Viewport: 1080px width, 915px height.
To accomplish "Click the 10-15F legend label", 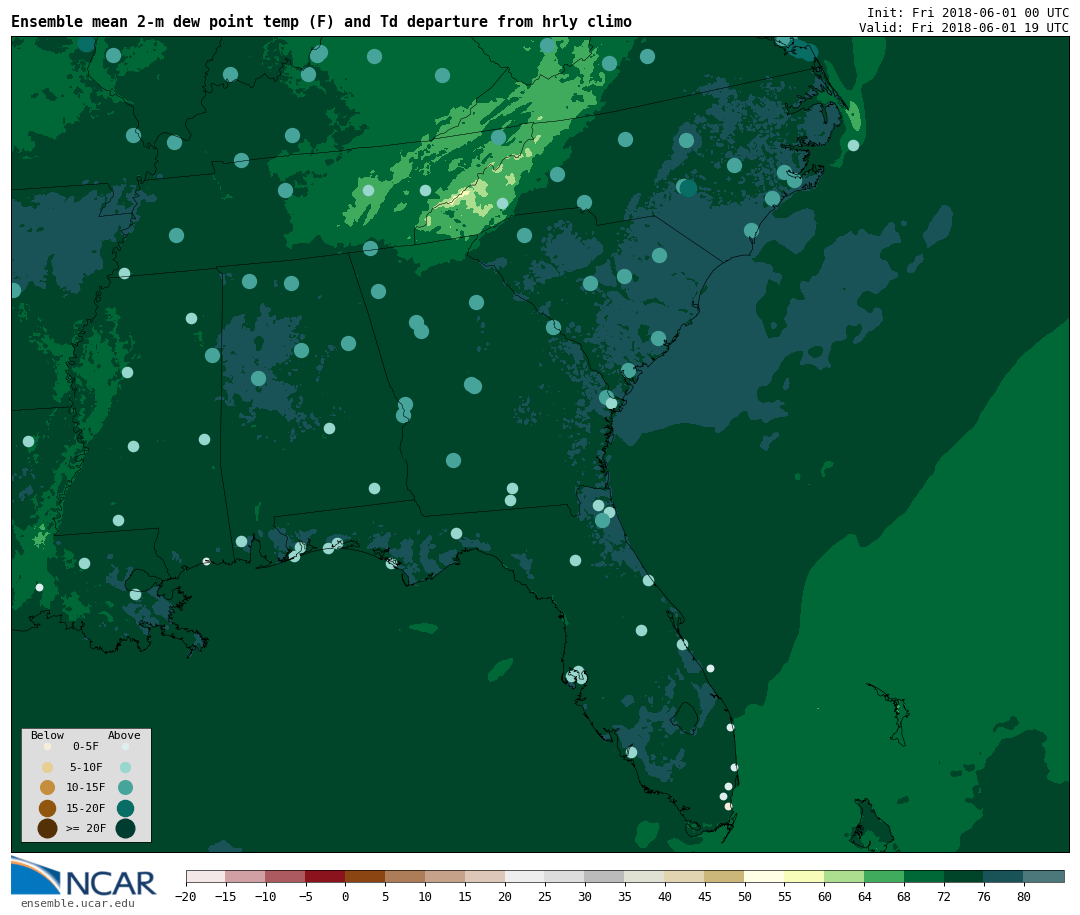I will (x=85, y=787).
